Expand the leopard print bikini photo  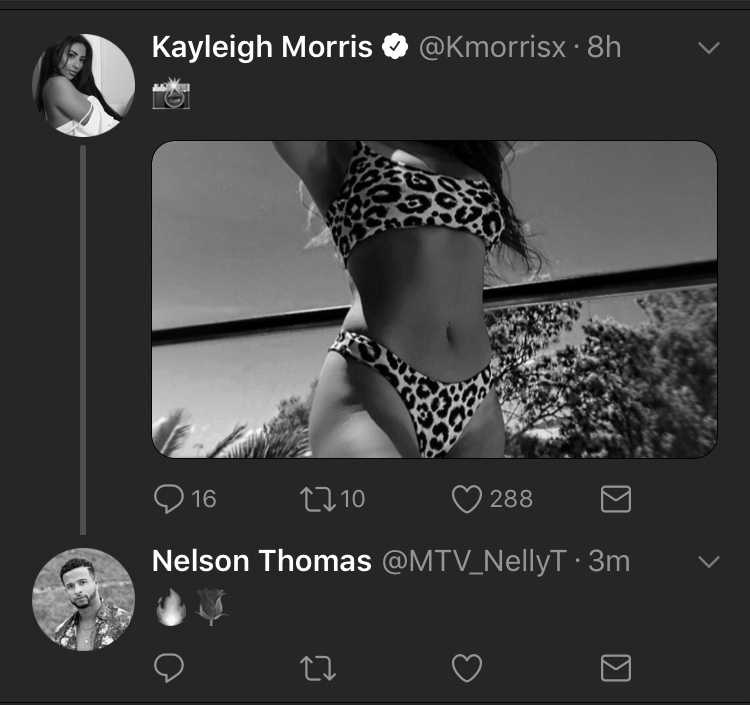[x=434, y=299]
